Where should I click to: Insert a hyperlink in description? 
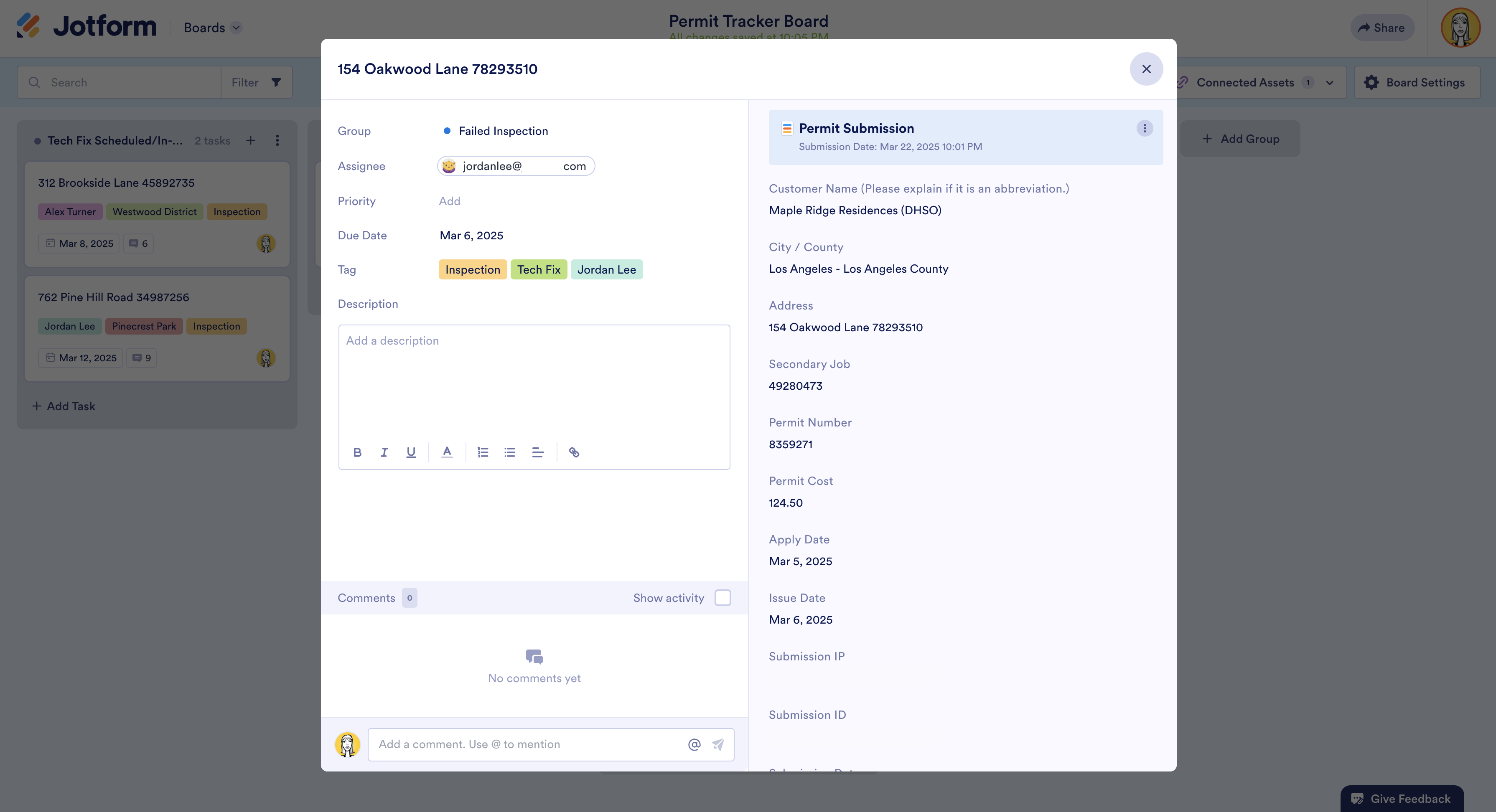(x=574, y=452)
